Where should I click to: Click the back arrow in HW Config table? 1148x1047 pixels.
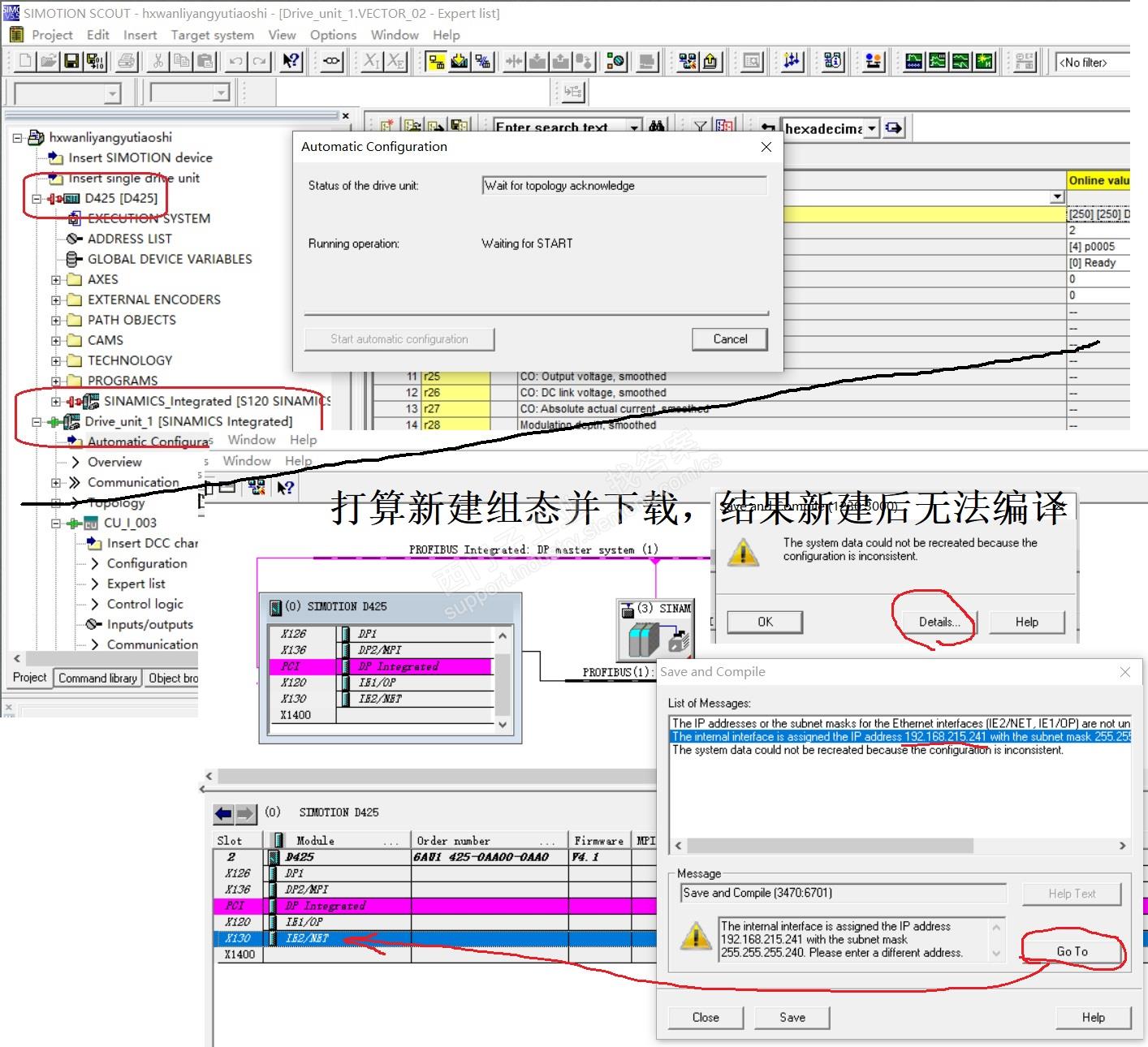(223, 813)
